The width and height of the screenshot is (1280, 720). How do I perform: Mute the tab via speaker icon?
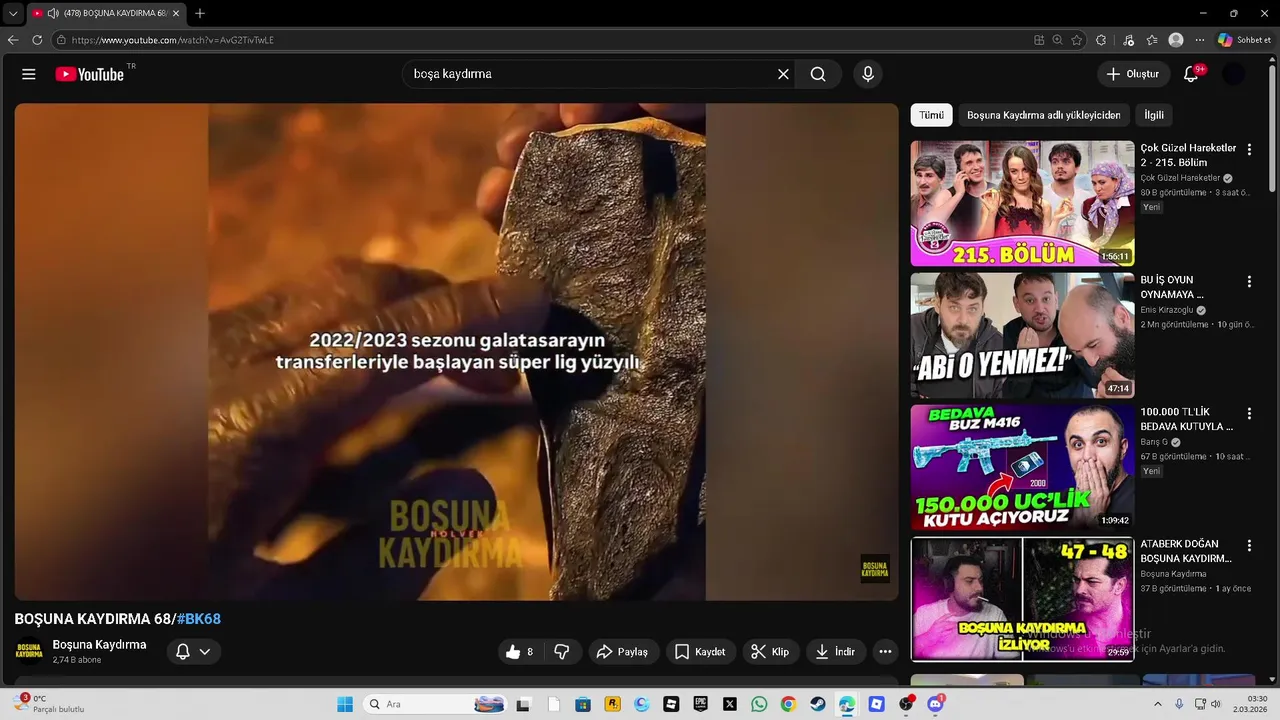52,13
